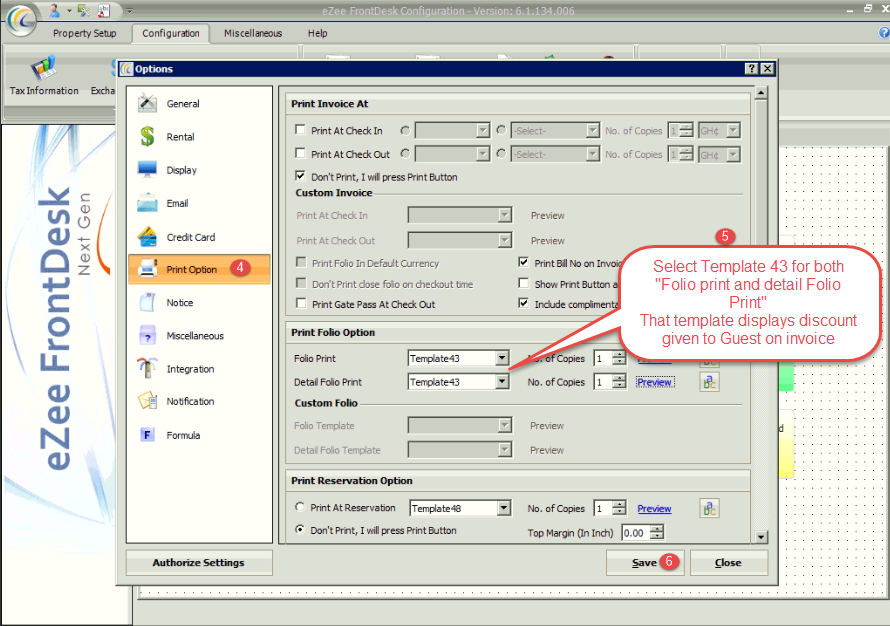890x626 pixels.
Task: Select the Notice section
Action: point(179,303)
